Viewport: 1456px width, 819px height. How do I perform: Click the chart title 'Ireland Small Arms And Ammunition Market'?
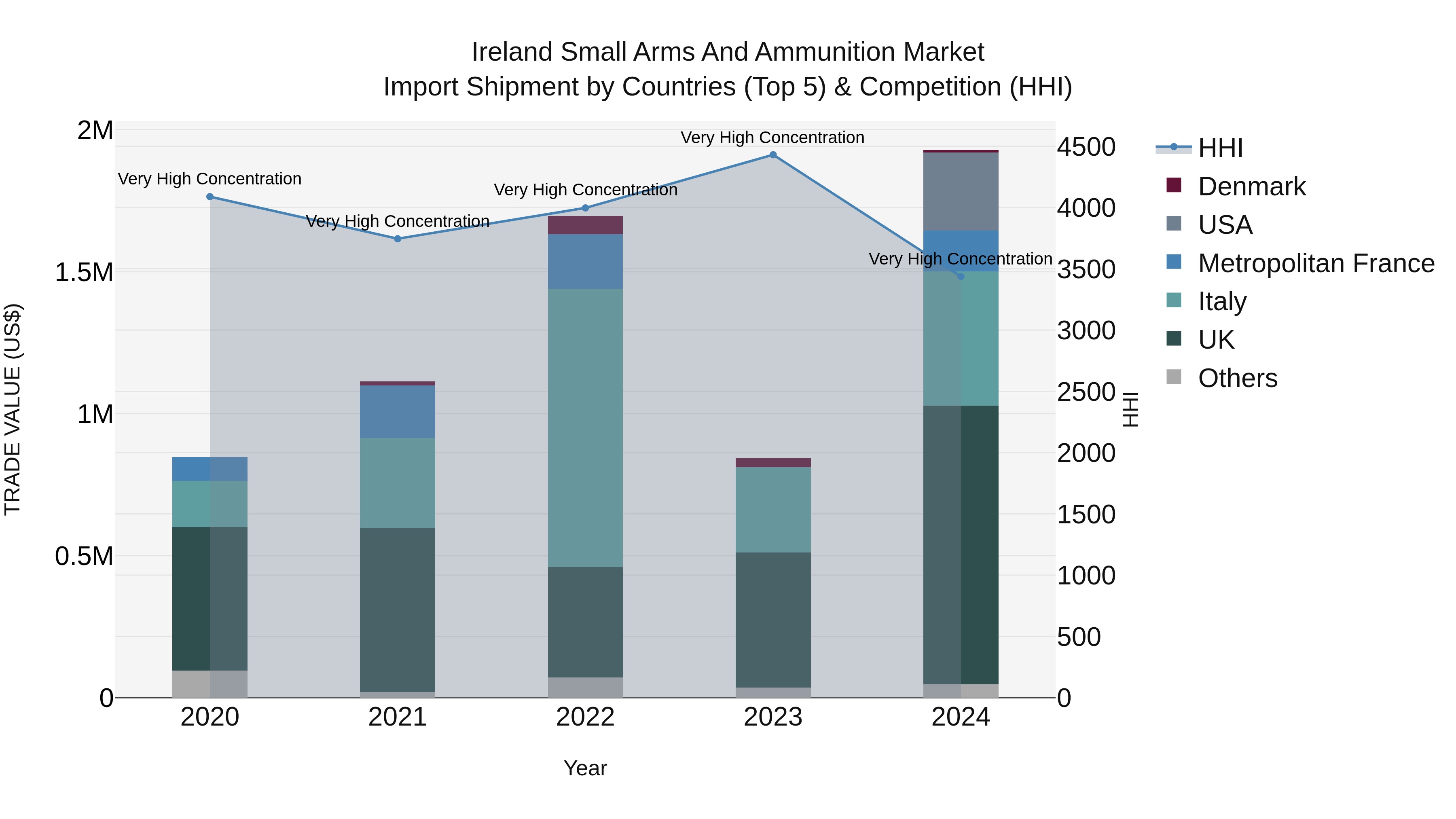pyautogui.click(x=728, y=52)
